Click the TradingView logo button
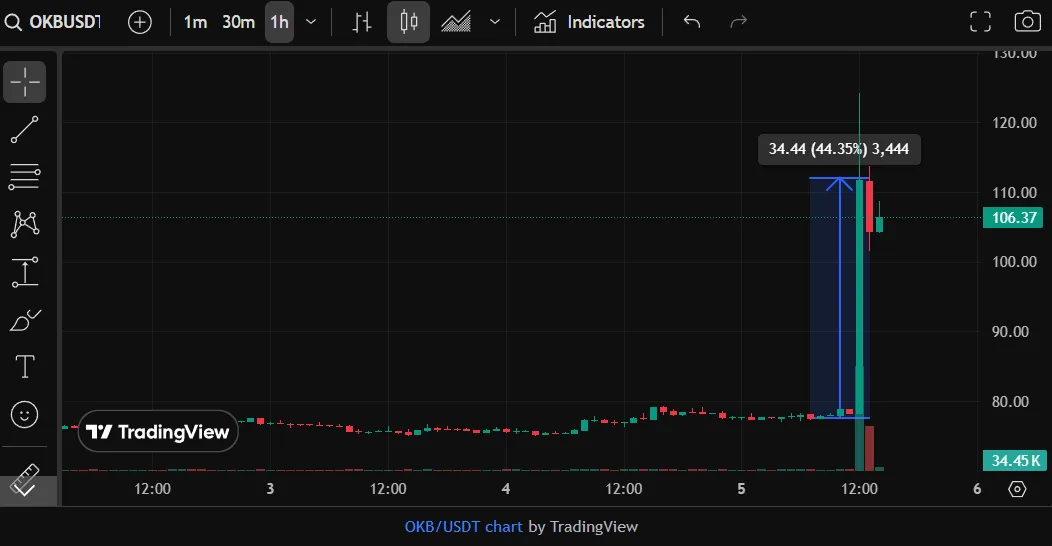 158,431
